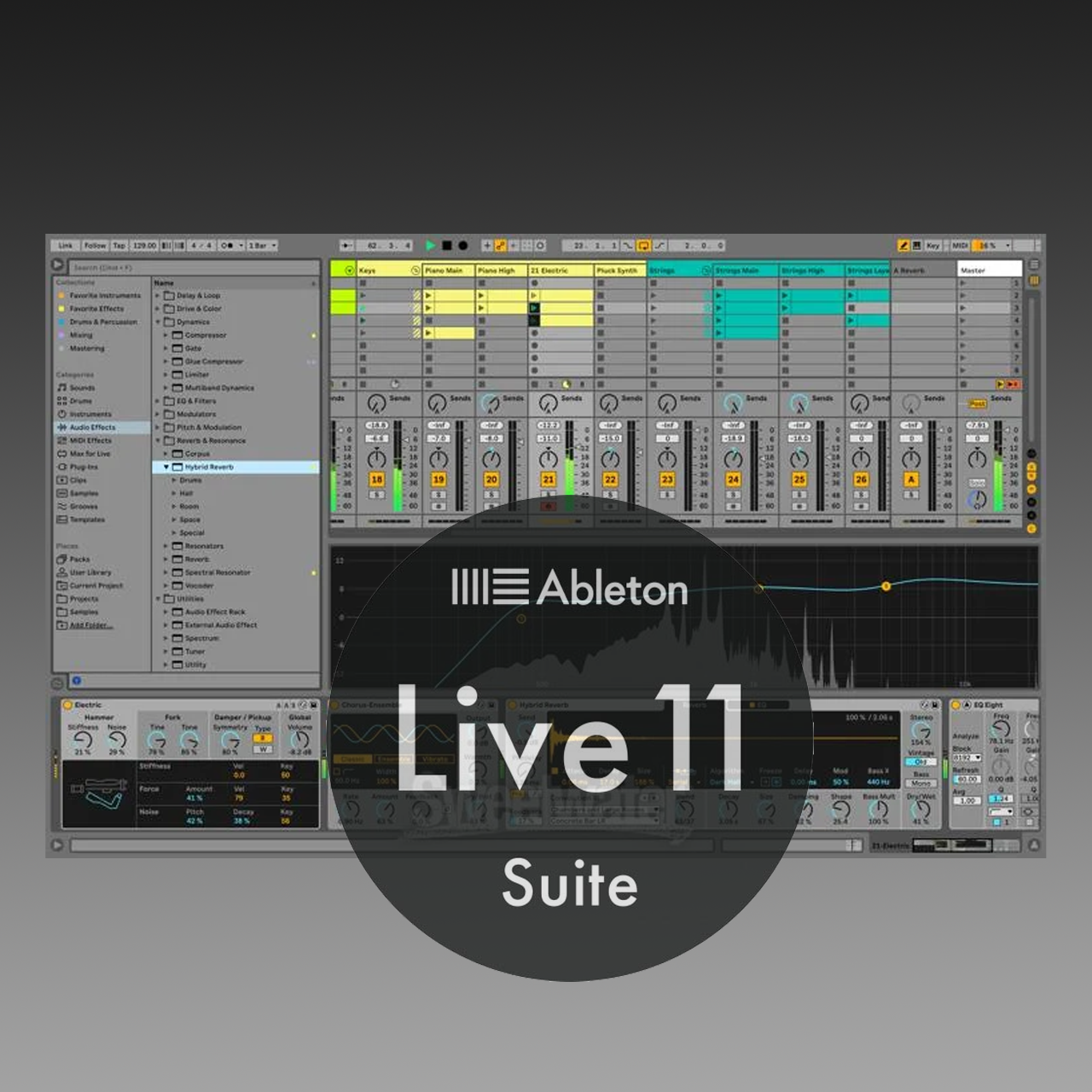Collapse the Hybrid Reverb folder
1092x1092 pixels.
pos(166,468)
